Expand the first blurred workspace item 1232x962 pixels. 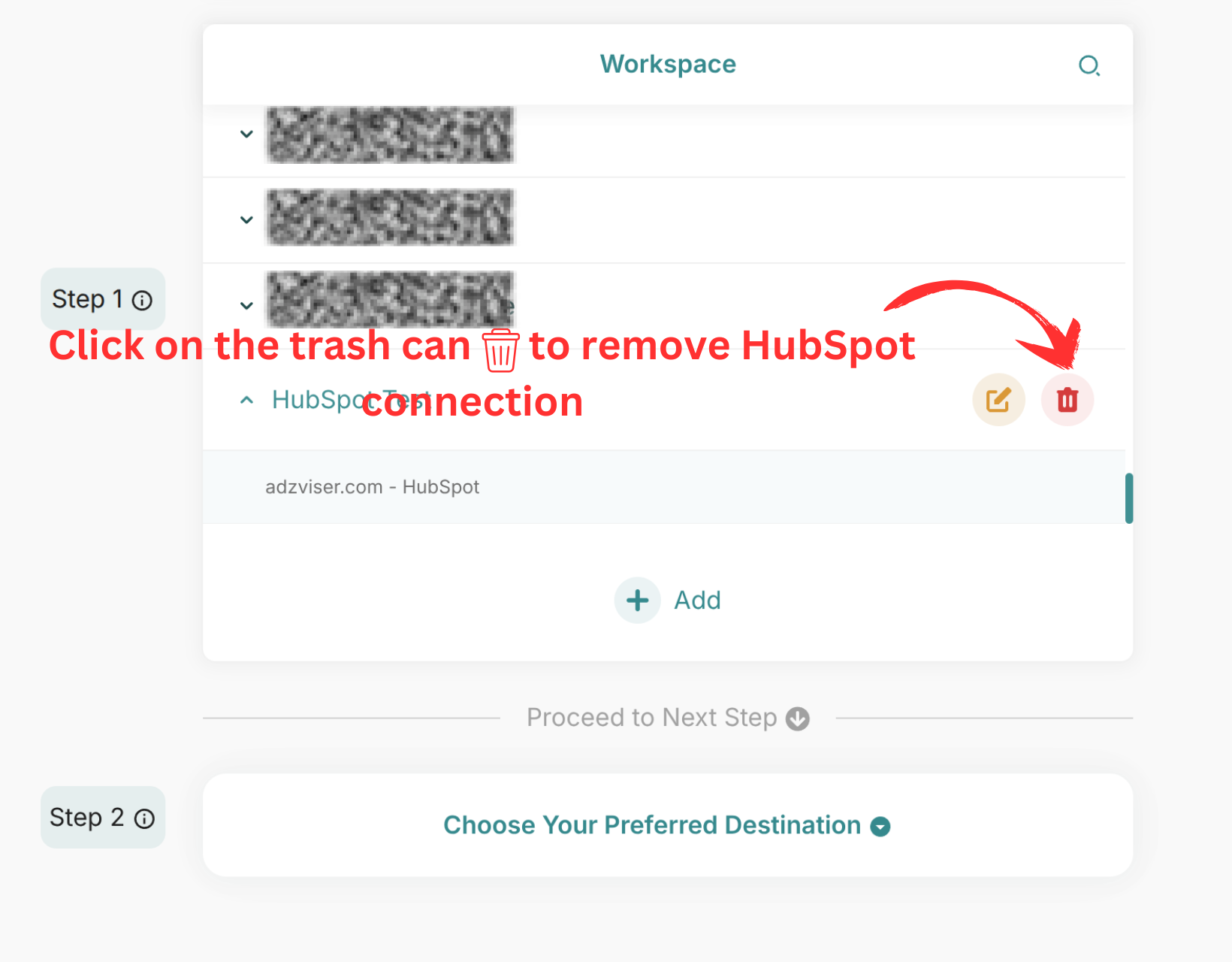click(246, 134)
